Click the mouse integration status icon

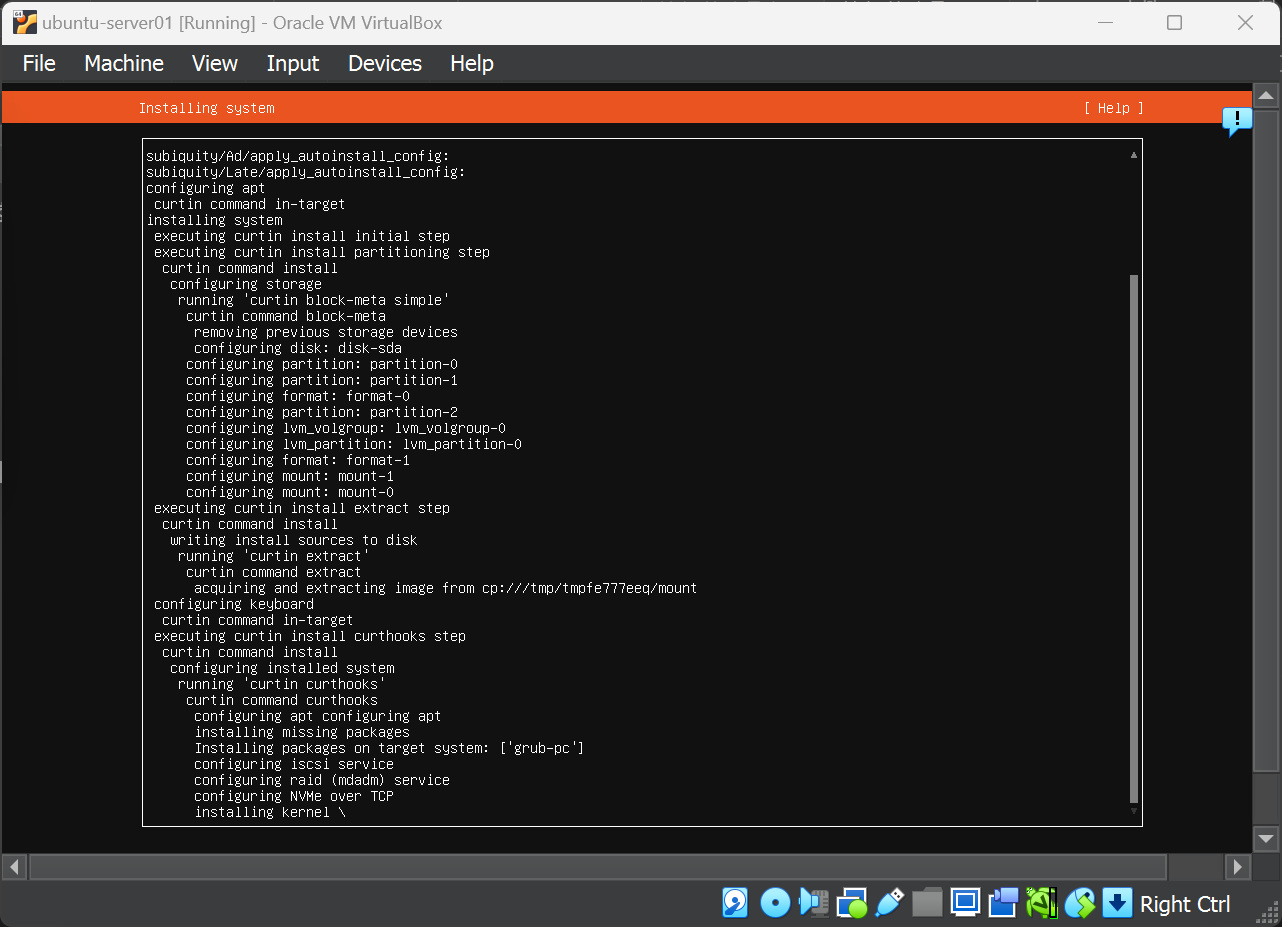pos(1079,903)
